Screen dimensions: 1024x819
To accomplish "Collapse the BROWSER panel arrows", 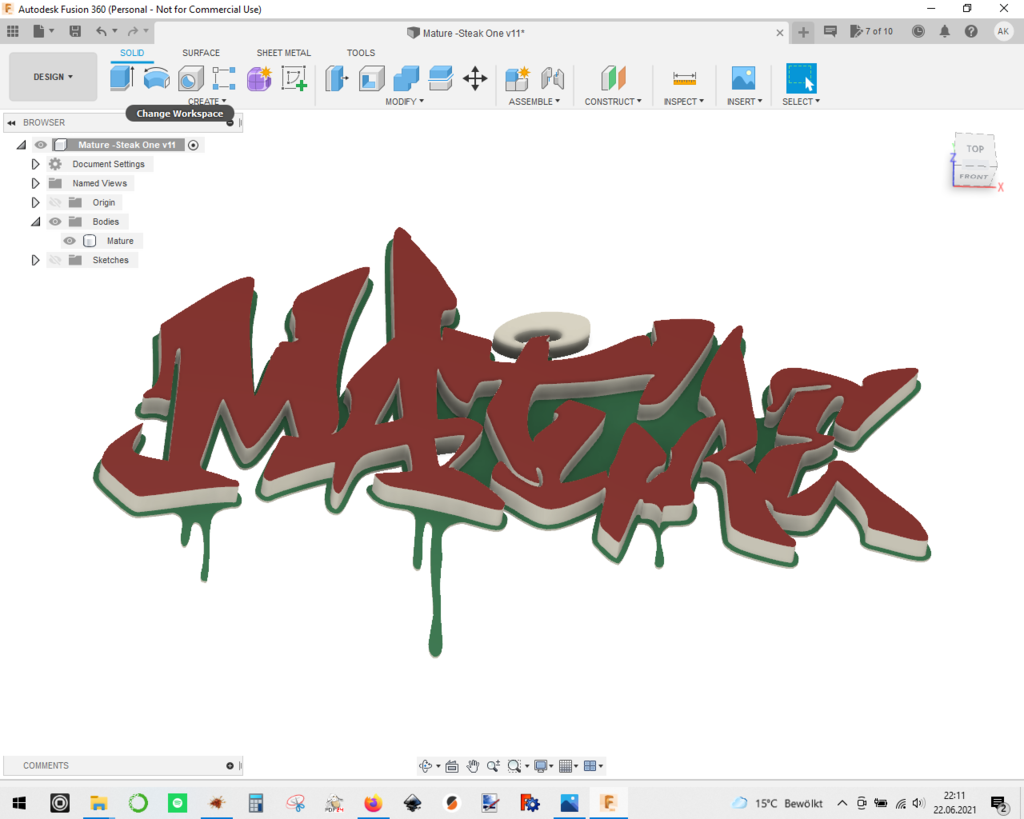I will 11,123.
